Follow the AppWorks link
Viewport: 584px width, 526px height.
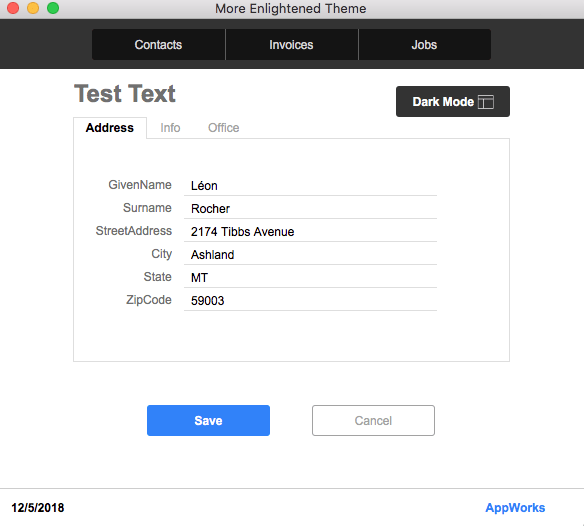(515, 508)
